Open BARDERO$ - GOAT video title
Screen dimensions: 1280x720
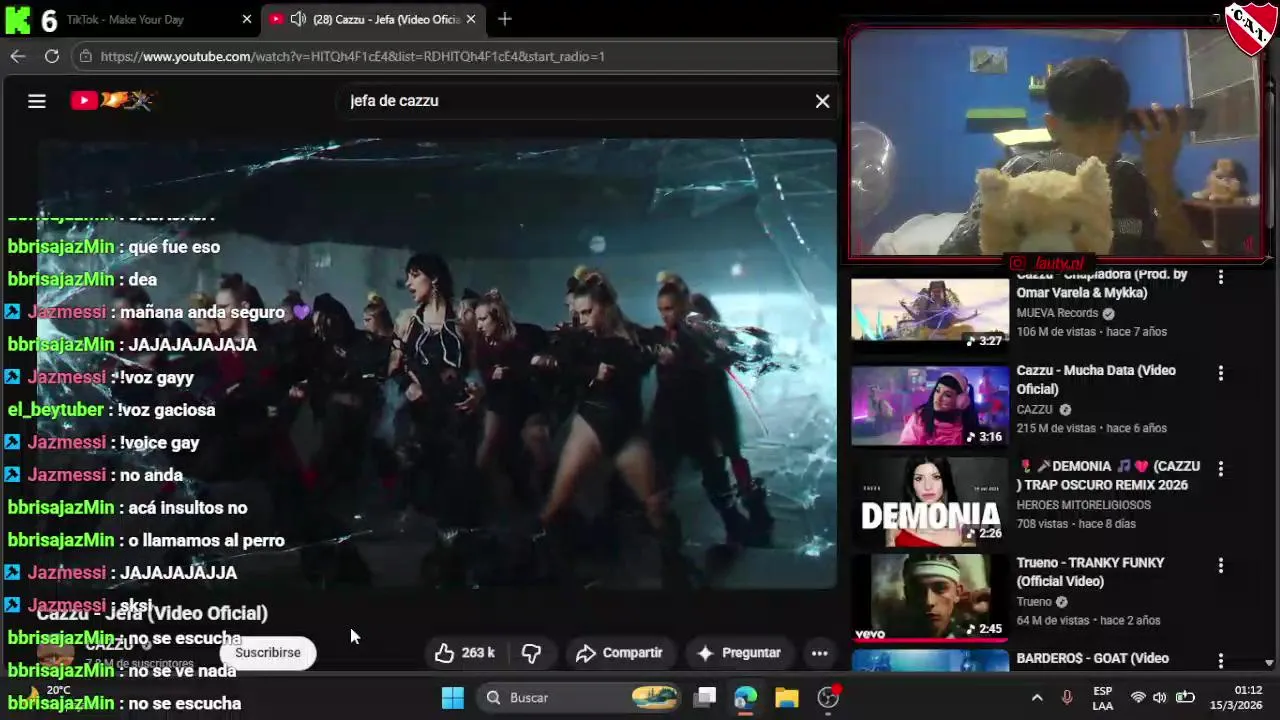pyautogui.click(x=1093, y=658)
